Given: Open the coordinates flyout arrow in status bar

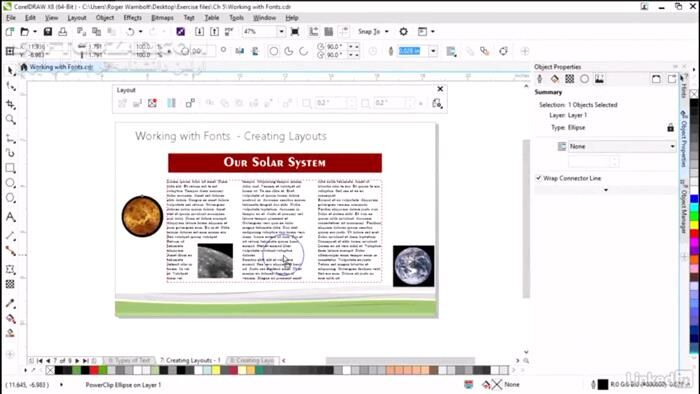Looking at the screenshot, I should point(61,385).
